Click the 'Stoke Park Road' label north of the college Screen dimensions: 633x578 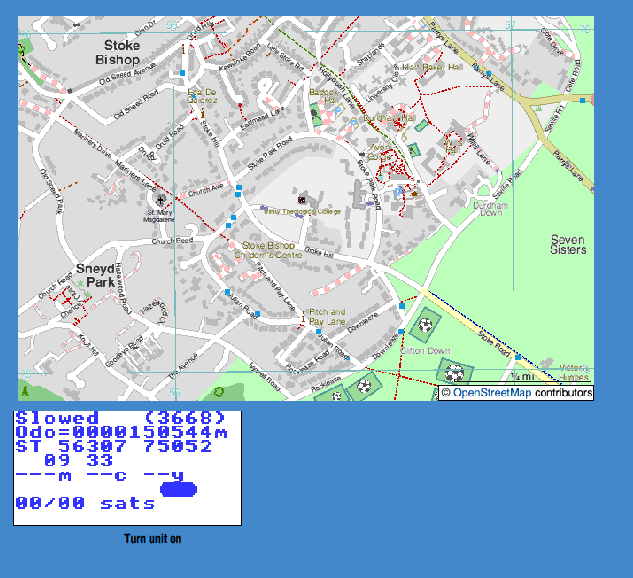(270, 154)
